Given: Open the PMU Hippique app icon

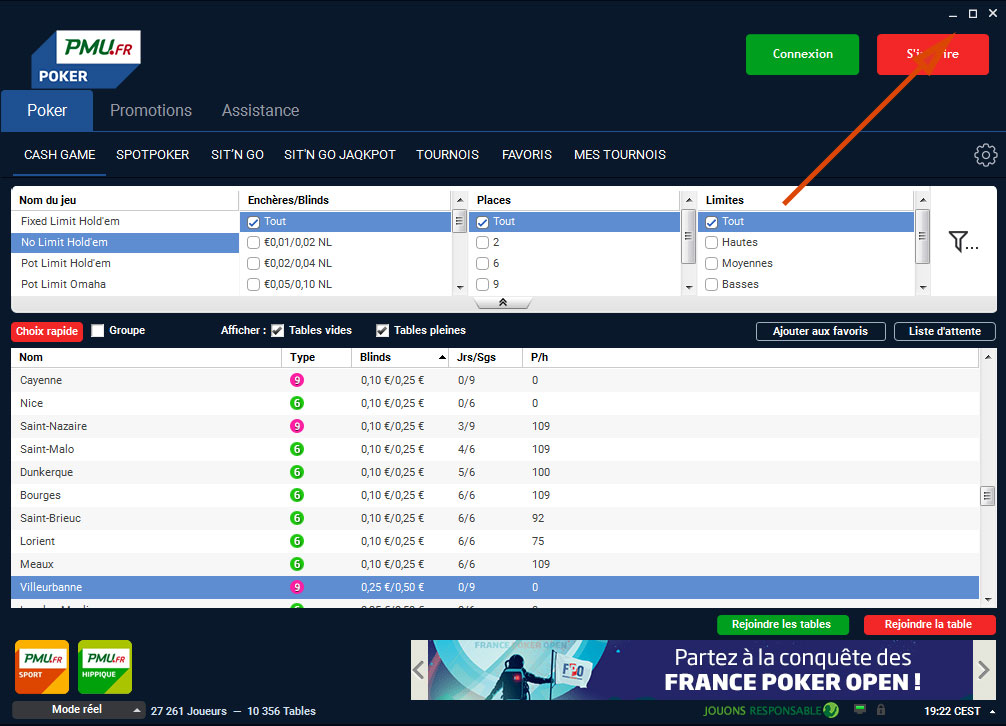Looking at the screenshot, I should tap(105, 667).
